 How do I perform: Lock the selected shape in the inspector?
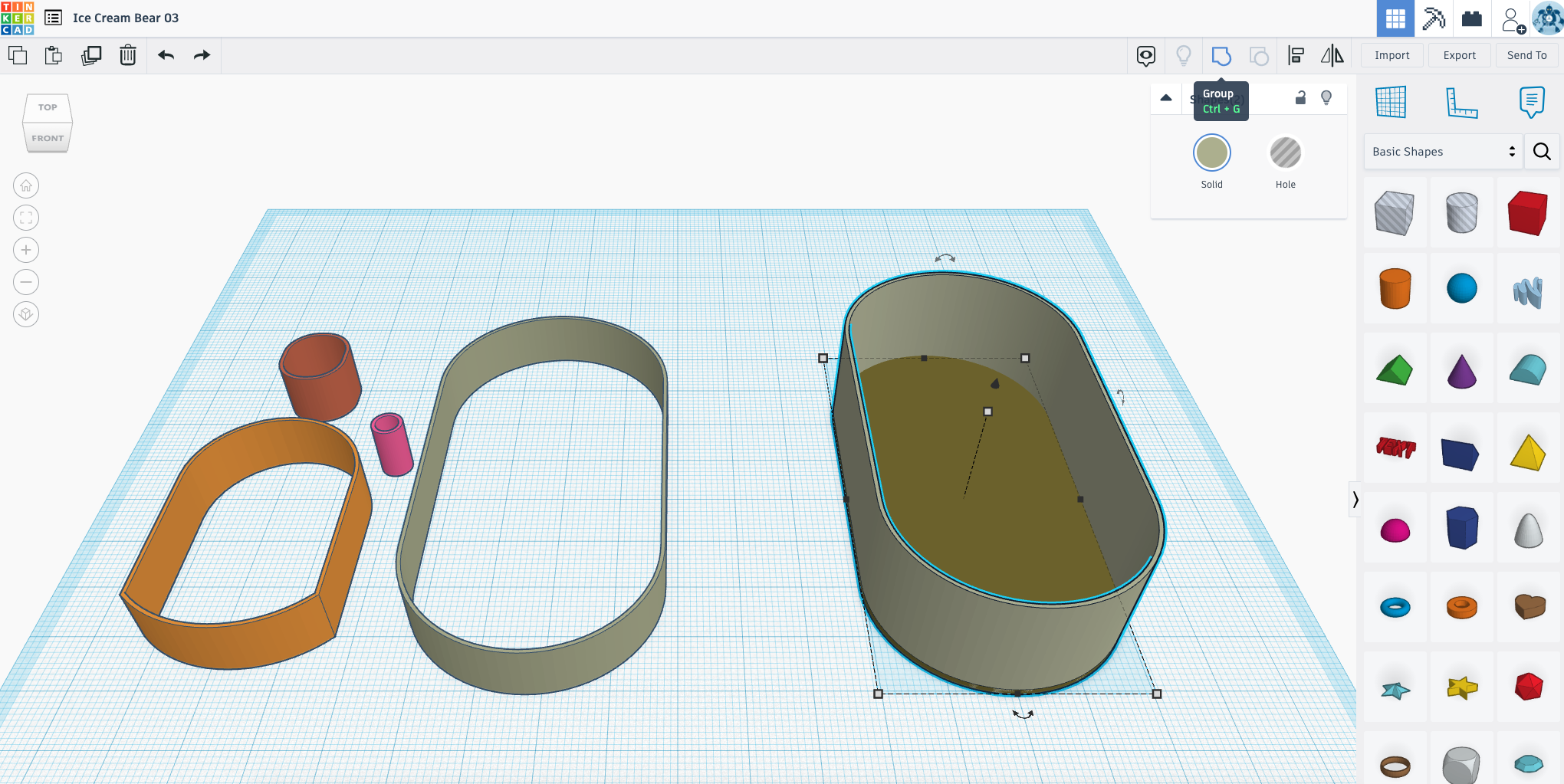[x=1299, y=98]
